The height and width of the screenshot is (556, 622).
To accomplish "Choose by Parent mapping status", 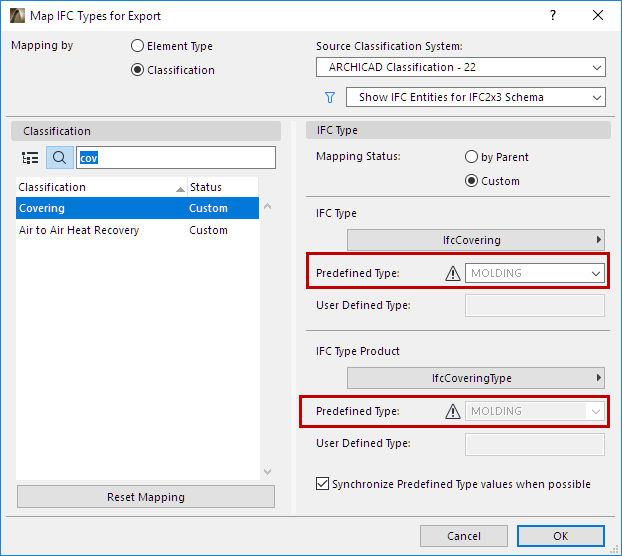I will tap(471, 157).
